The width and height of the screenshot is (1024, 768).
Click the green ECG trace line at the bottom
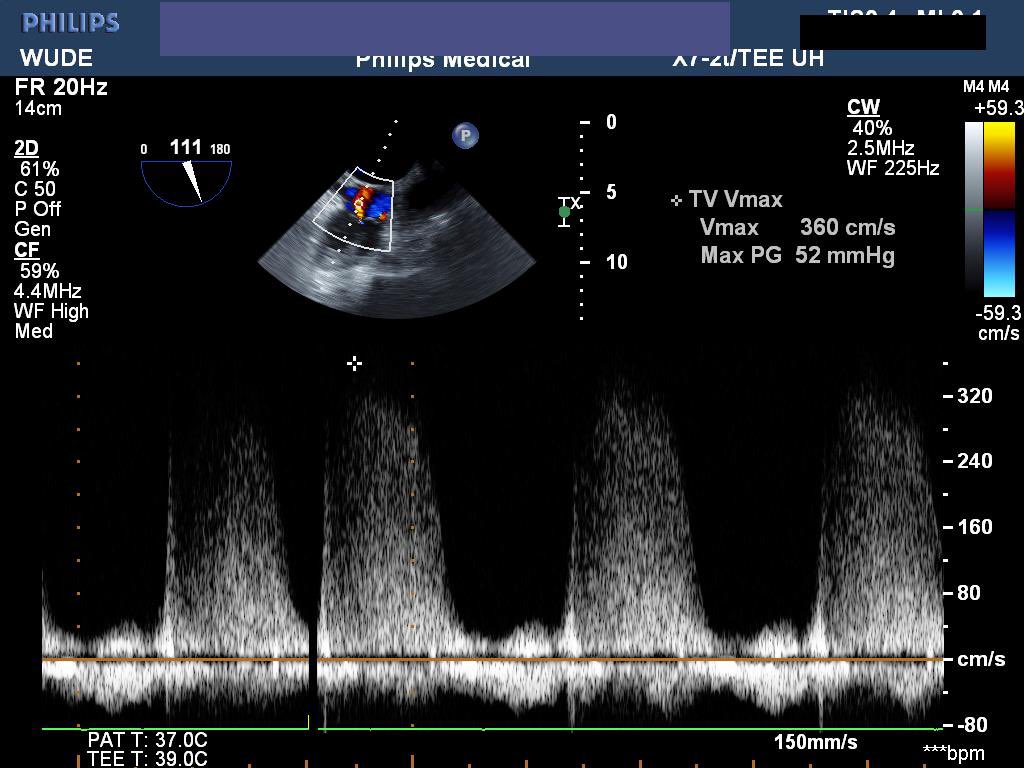point(493,728)
